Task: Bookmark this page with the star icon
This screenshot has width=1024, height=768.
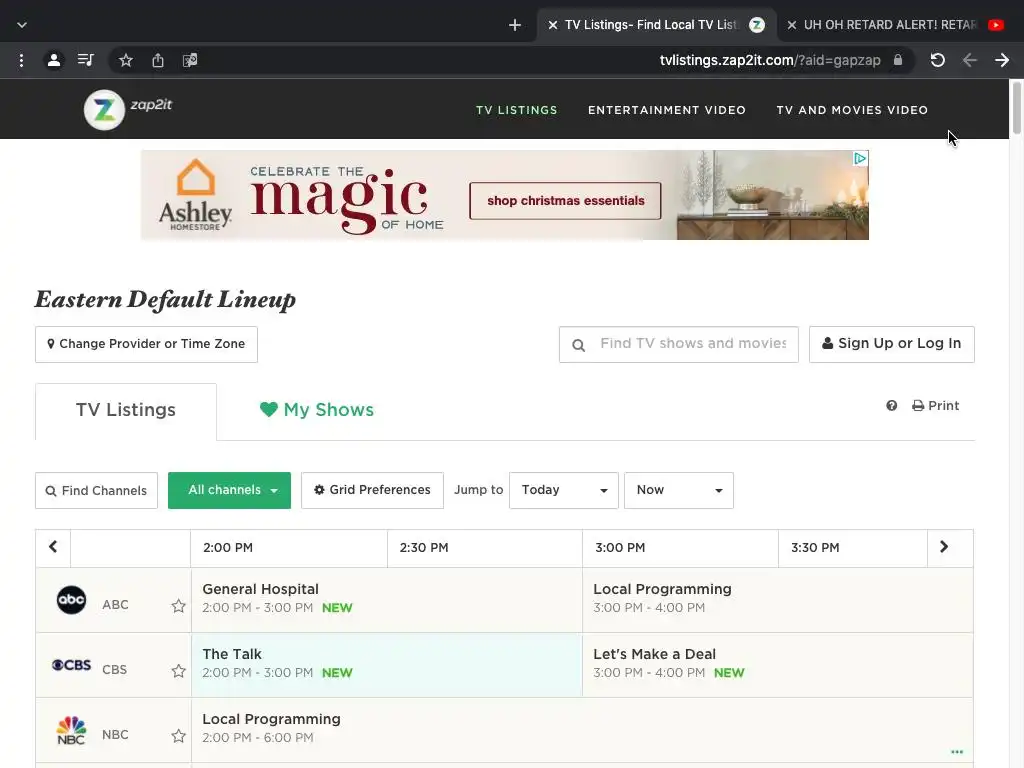Action: click(x=126, y=61)
